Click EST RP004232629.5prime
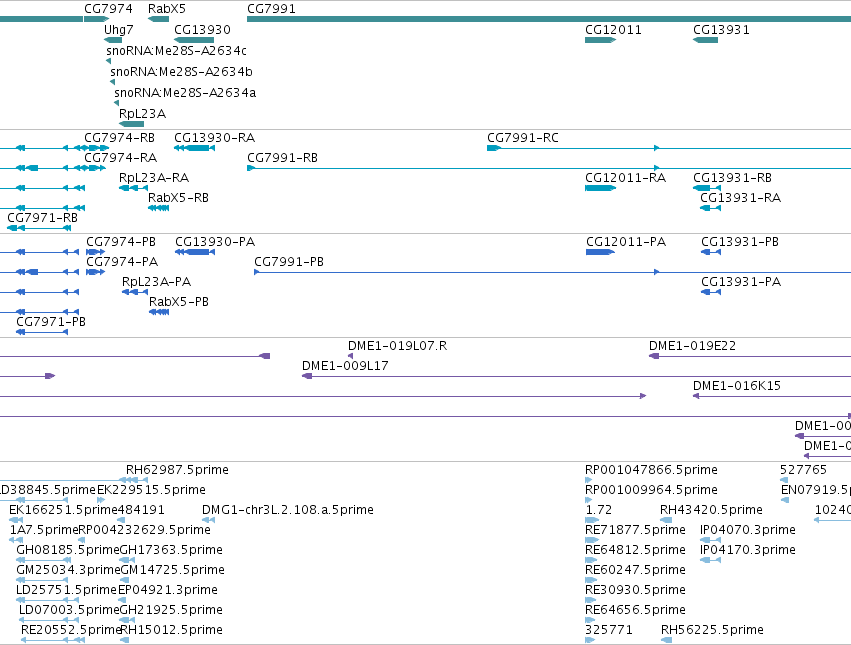The image size is (851, 645). click(x=144, y=529)
